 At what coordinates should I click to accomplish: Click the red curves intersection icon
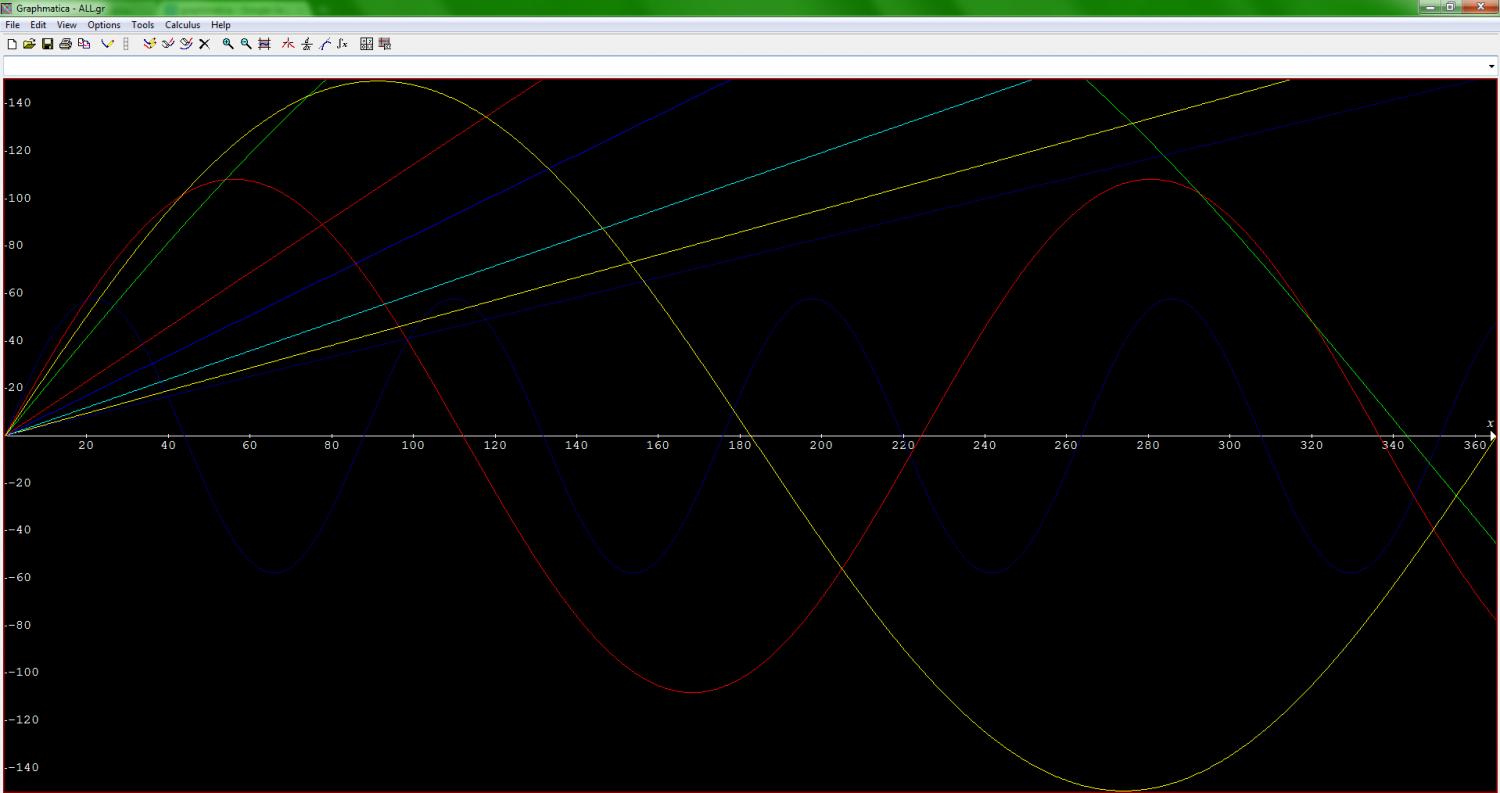point(288,44)
